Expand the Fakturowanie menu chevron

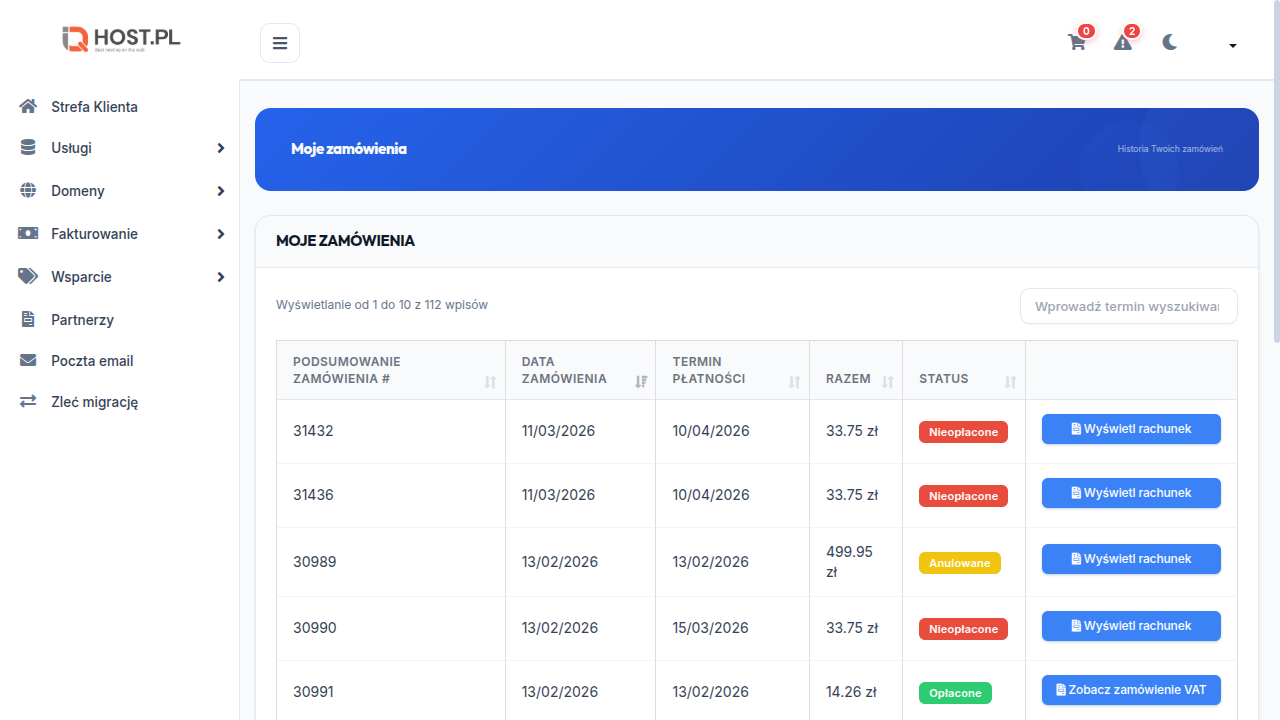point(221,234)
